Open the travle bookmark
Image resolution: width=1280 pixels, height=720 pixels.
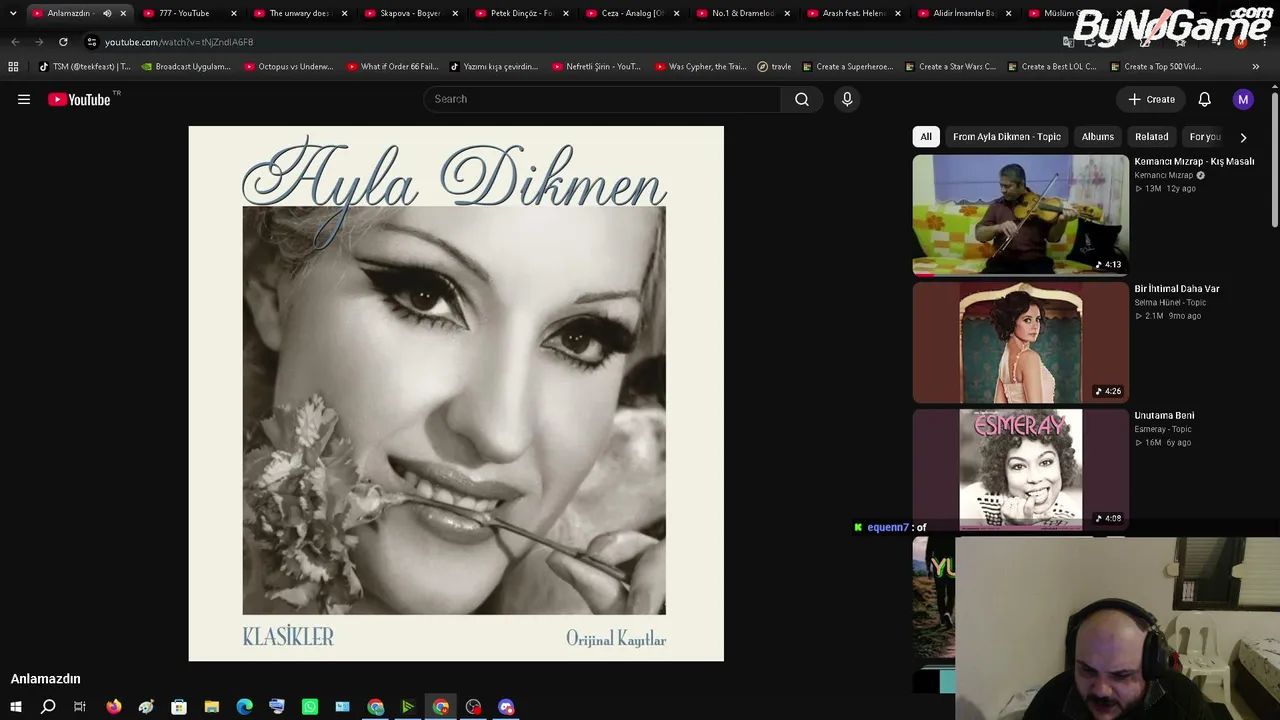click(774, 67)
